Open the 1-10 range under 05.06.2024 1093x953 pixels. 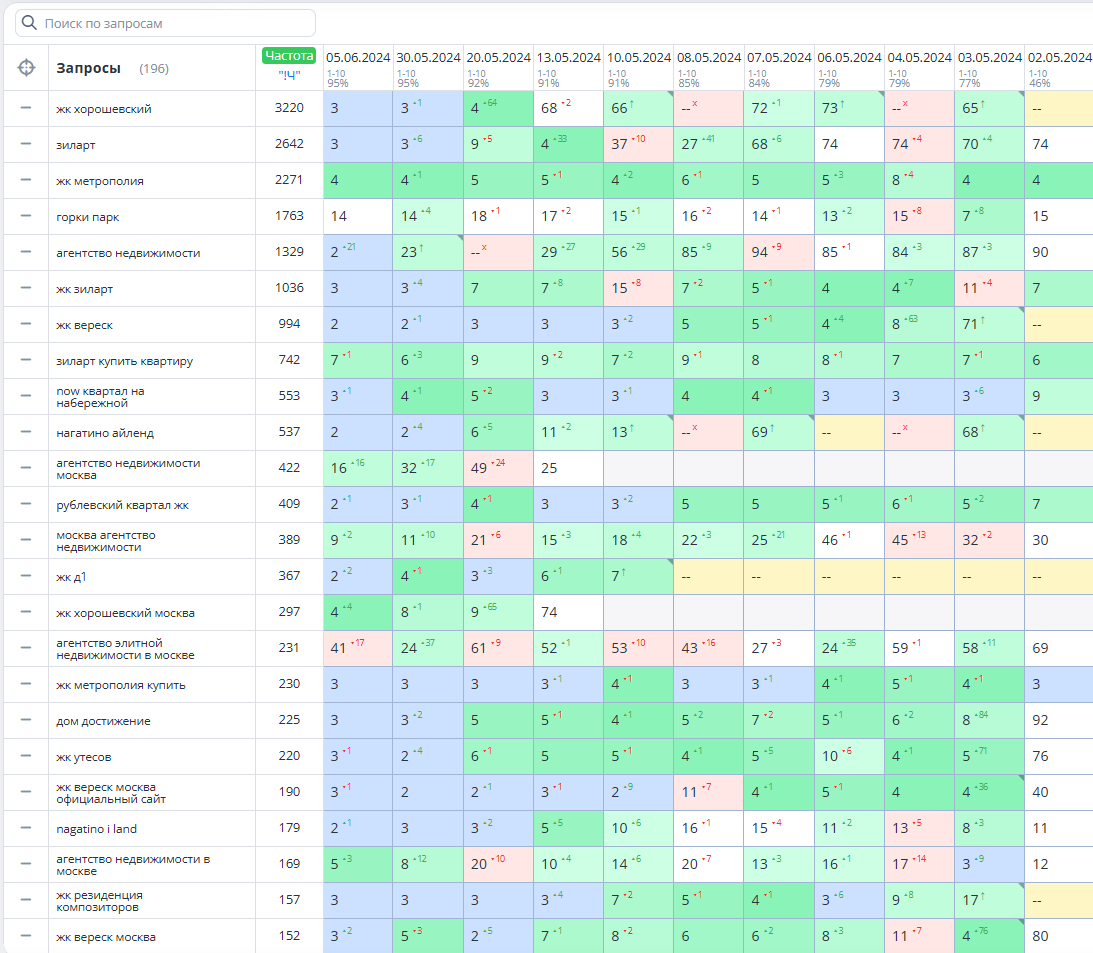click(x=336, y=73)
